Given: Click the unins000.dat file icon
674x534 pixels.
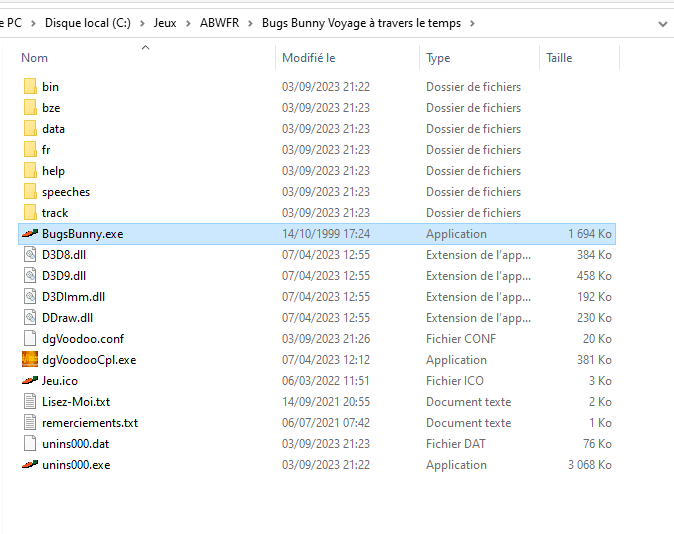Looking at the screenshot, I should coord(30,444).
